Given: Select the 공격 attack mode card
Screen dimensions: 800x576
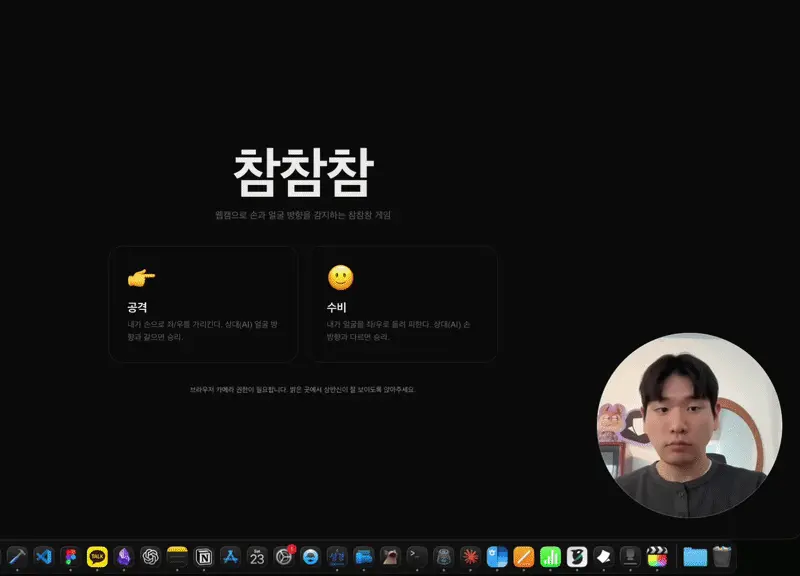Looking at the screenshot, I should [203, 304].
